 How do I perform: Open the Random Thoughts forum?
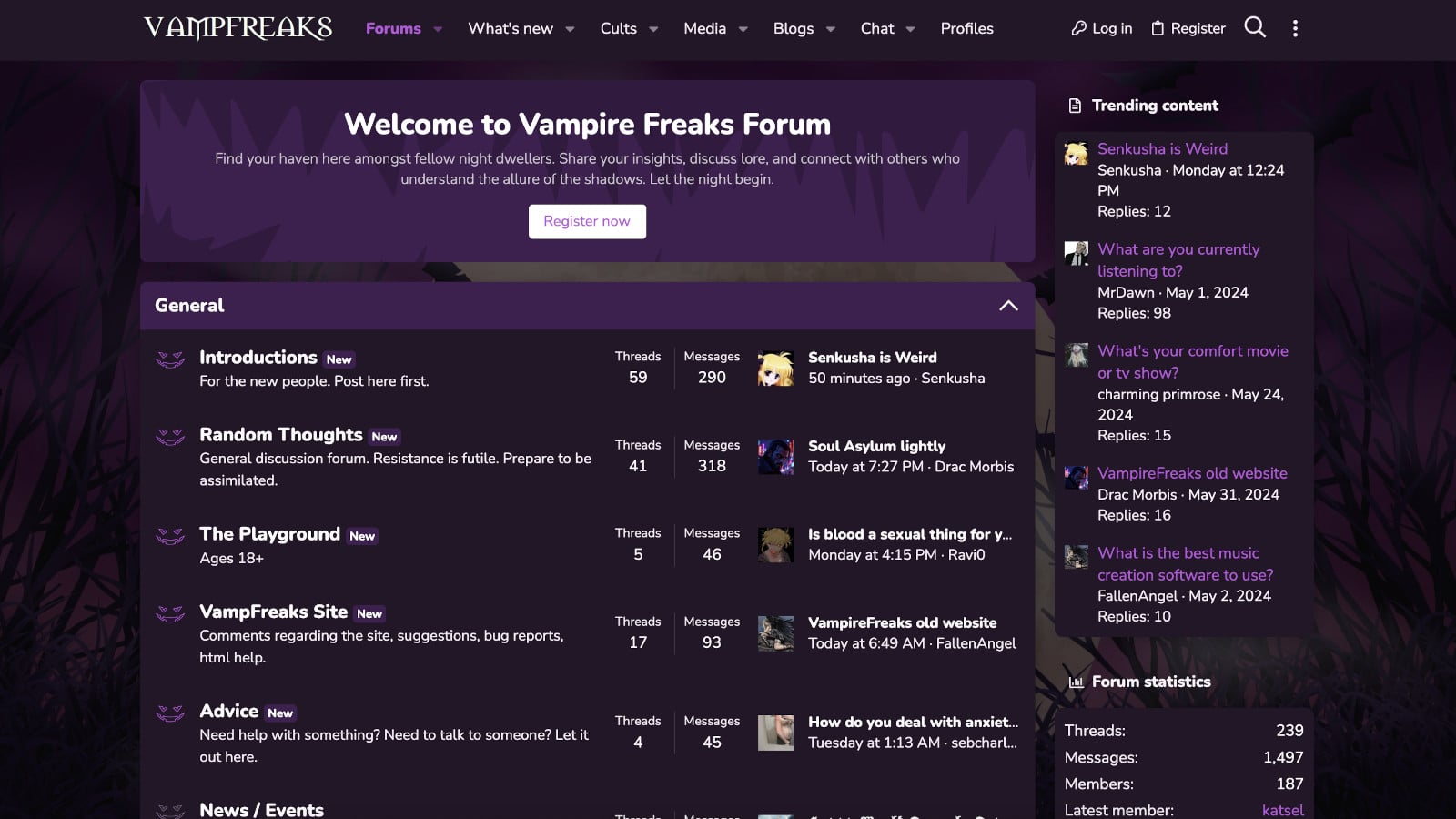click(281, 435)
